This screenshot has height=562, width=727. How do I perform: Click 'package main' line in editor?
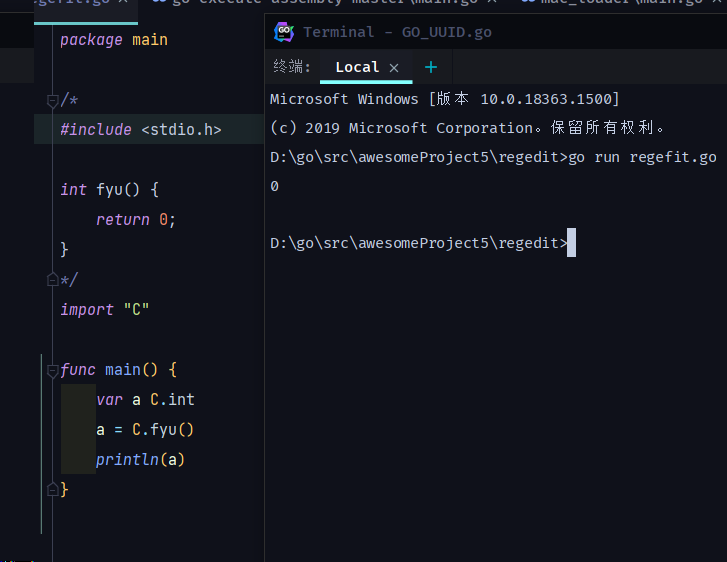(114, 40)
